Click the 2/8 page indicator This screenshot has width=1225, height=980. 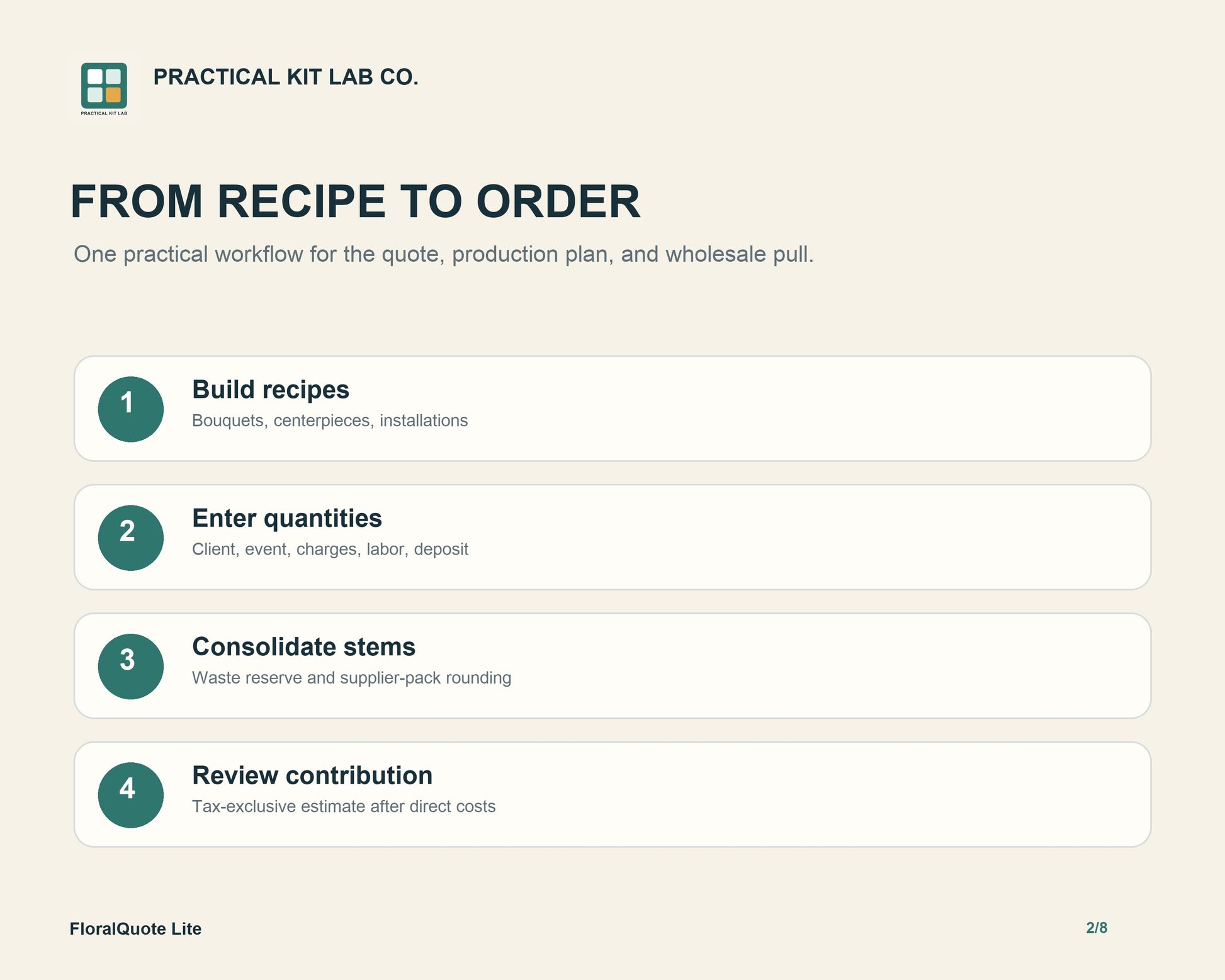(x=1097, y=928)
